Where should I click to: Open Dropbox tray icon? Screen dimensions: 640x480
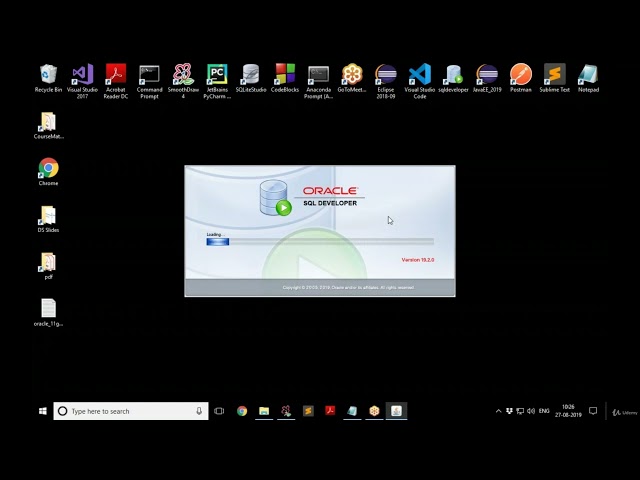point(509,411)
